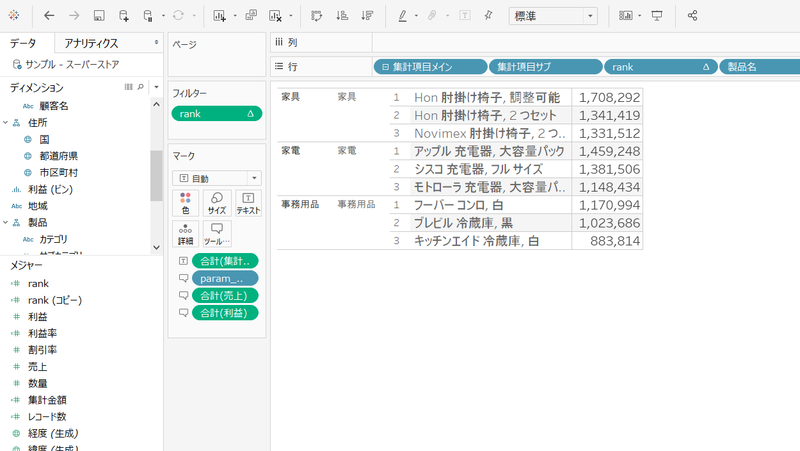
Task: Collapse the 住所 hierarchy
Action: 6,122
